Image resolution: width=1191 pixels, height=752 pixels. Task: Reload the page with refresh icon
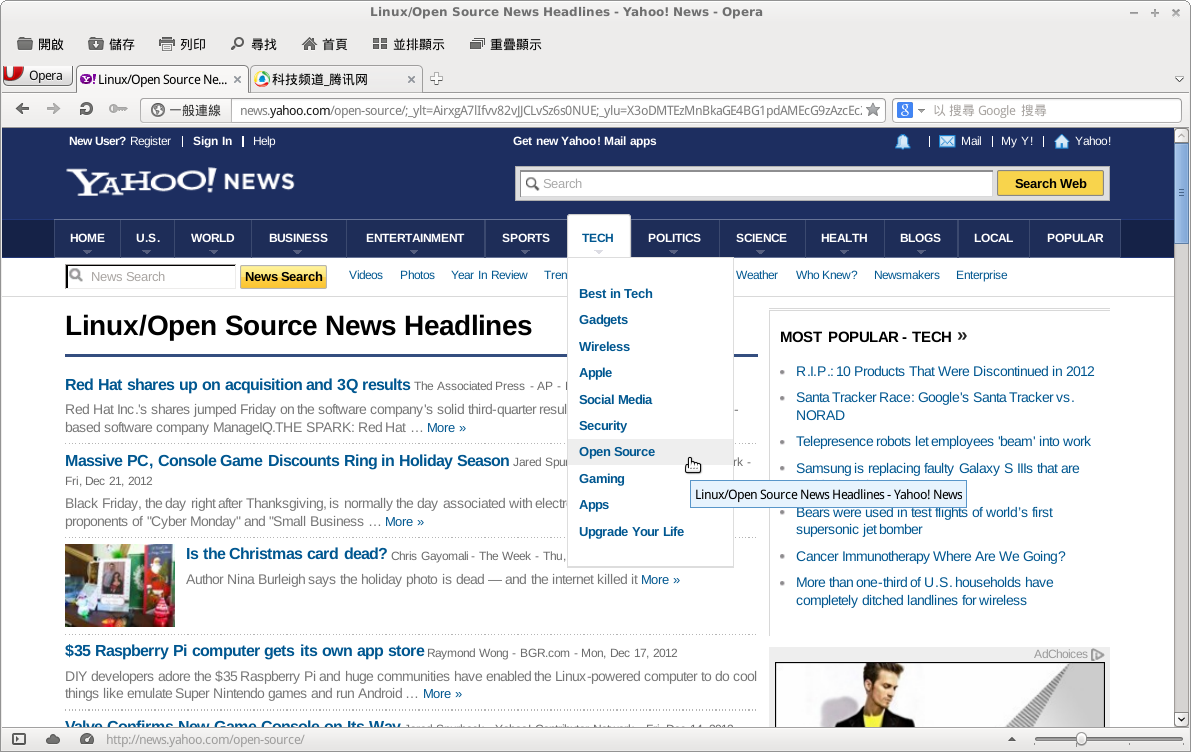tap(86, 109)
